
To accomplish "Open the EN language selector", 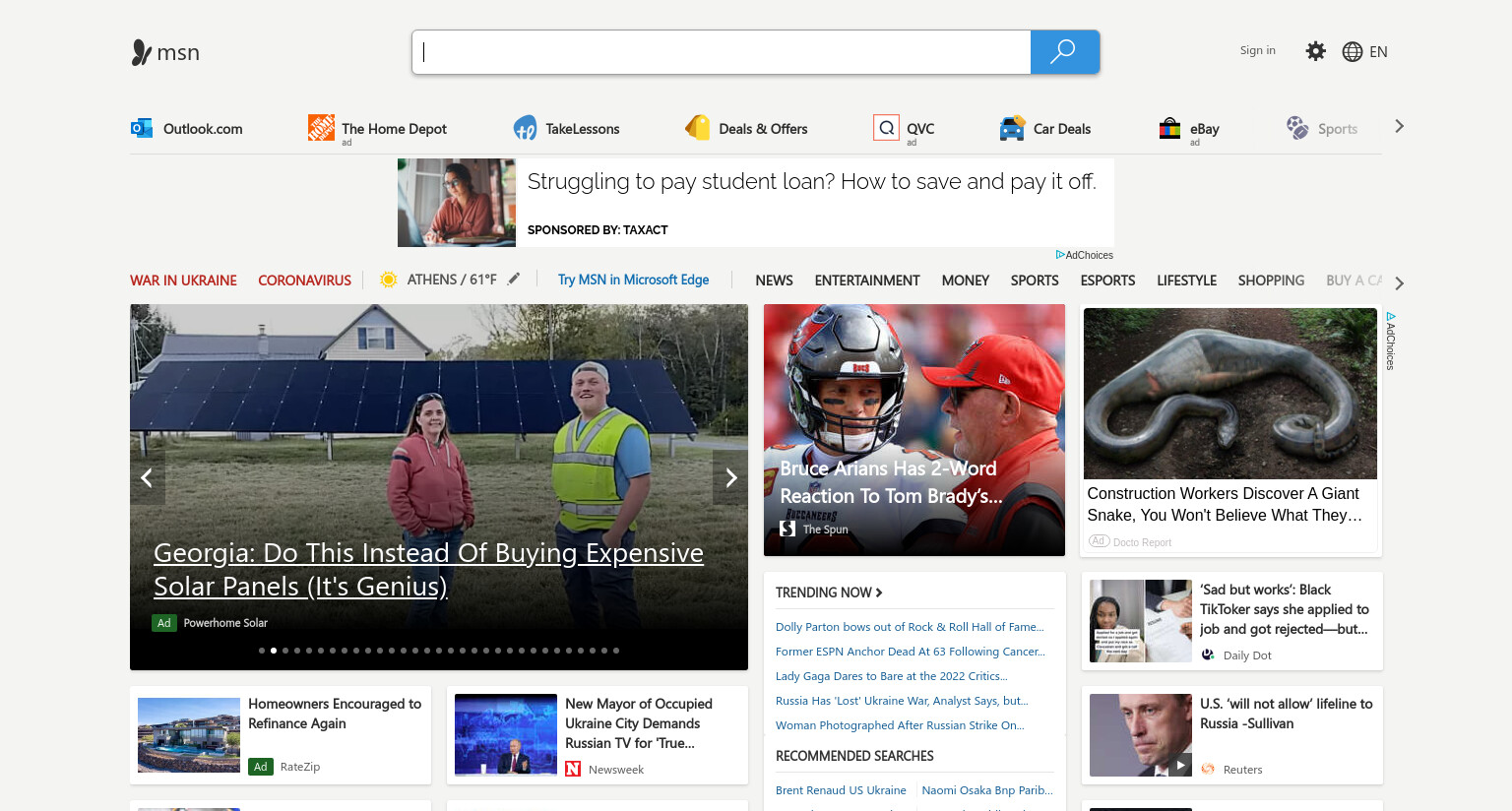I will (1378, 52).
